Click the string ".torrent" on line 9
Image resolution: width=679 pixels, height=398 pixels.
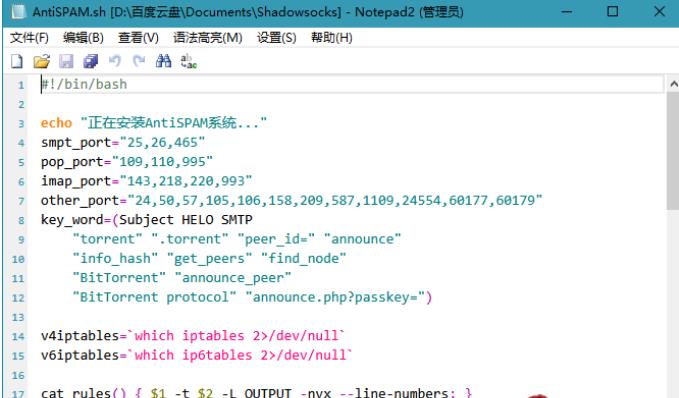190,239
